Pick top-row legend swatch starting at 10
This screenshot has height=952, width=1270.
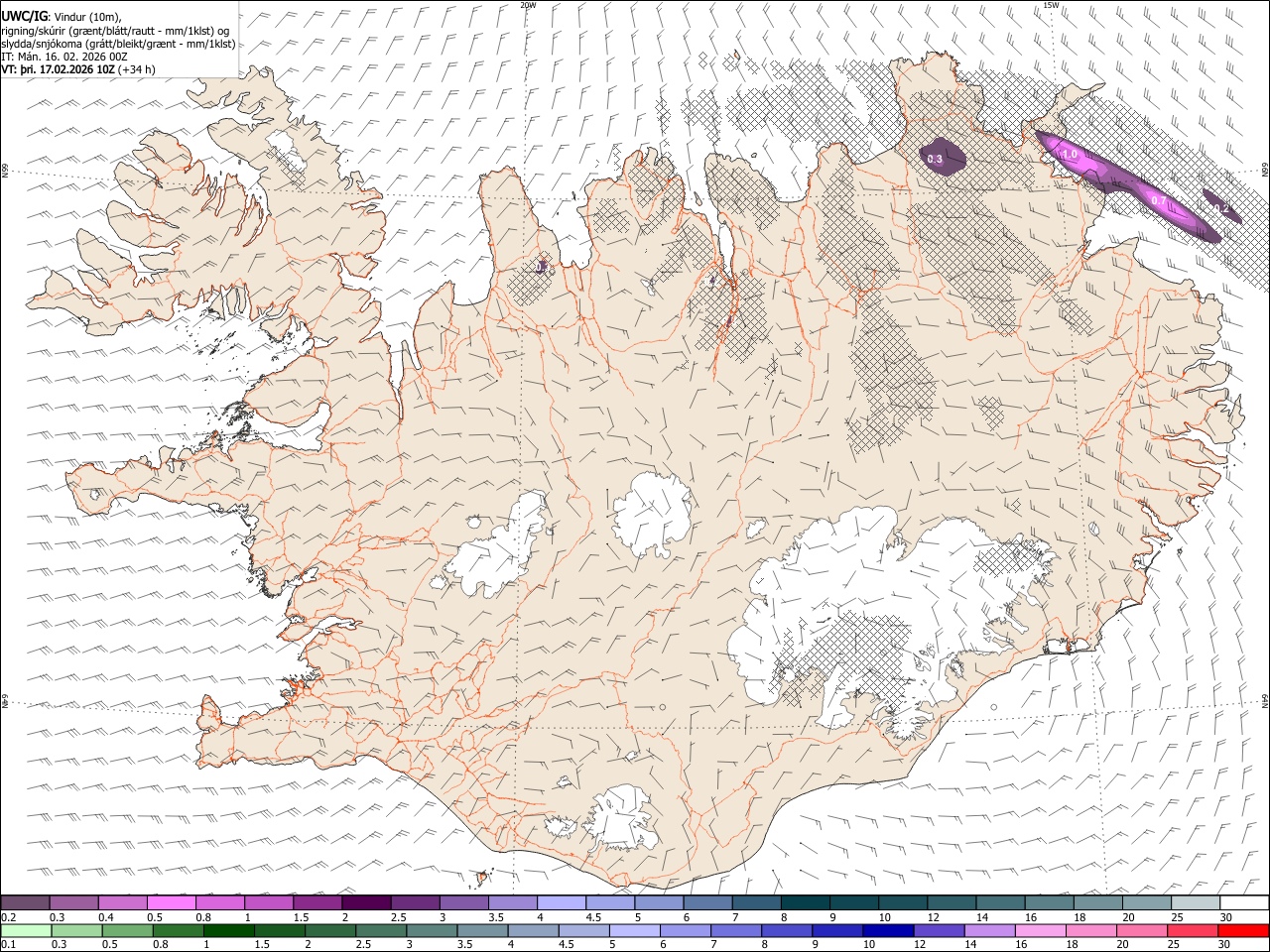pos(902,902)
